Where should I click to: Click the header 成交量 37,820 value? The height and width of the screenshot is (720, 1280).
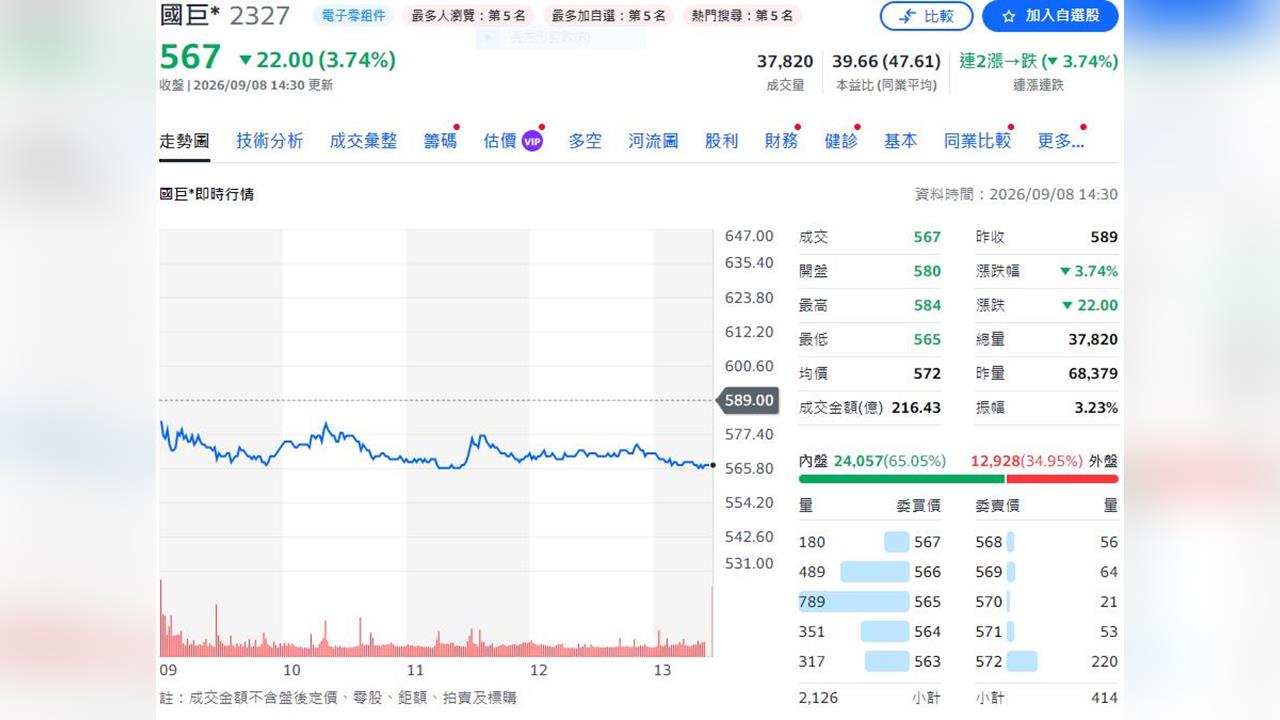coord(785,61)
